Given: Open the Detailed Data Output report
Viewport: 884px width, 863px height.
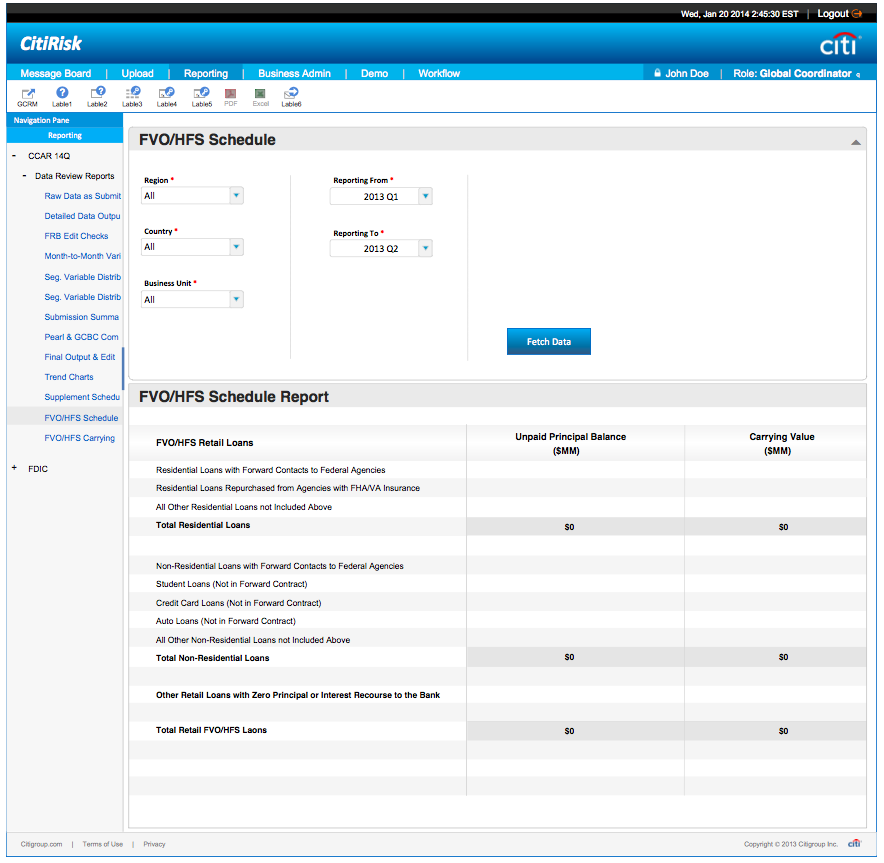Looking at the screenshot, I should (82, 216).
